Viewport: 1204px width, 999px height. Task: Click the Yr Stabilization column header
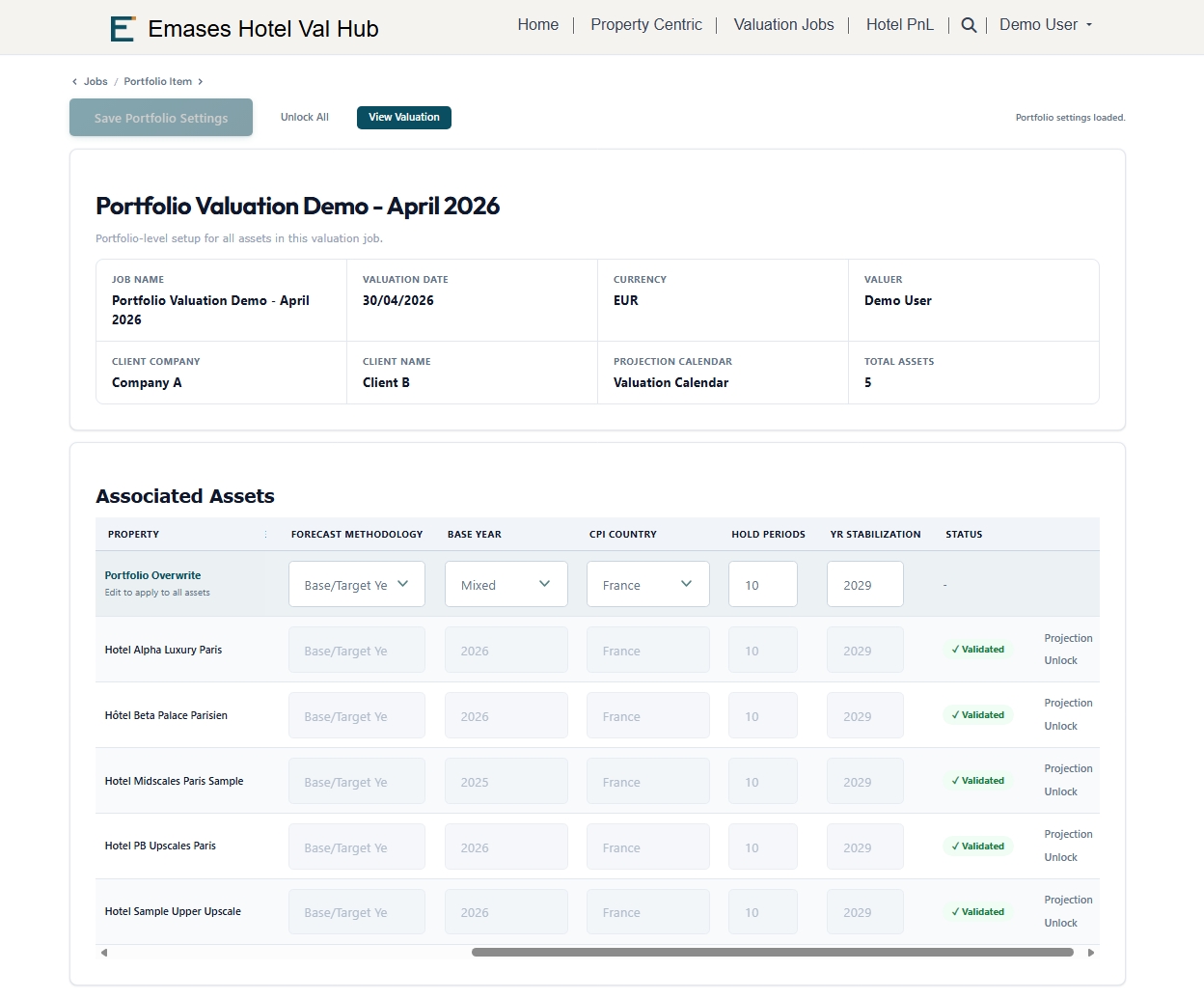(x=875, y=535)
